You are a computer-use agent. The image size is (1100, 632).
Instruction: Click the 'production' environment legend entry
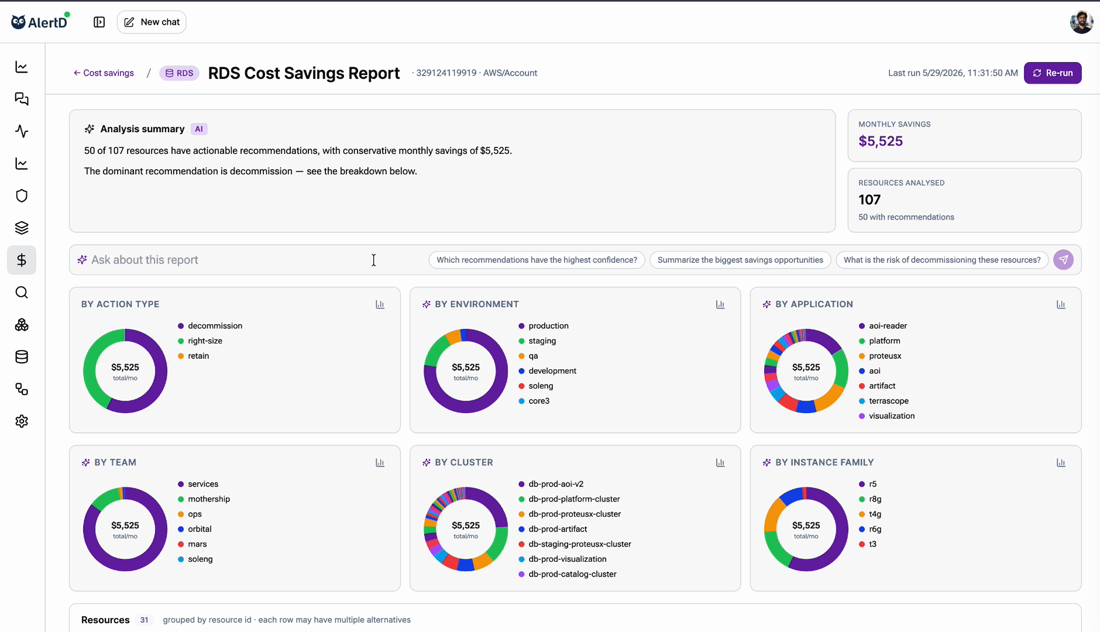point(544,326)
